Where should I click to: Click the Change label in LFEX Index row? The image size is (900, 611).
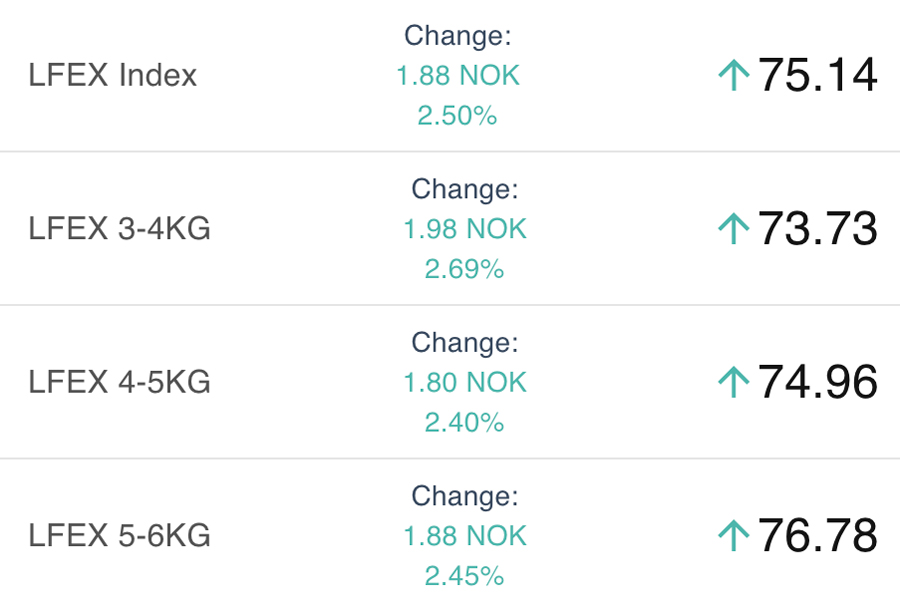click(x=457, y=36)
